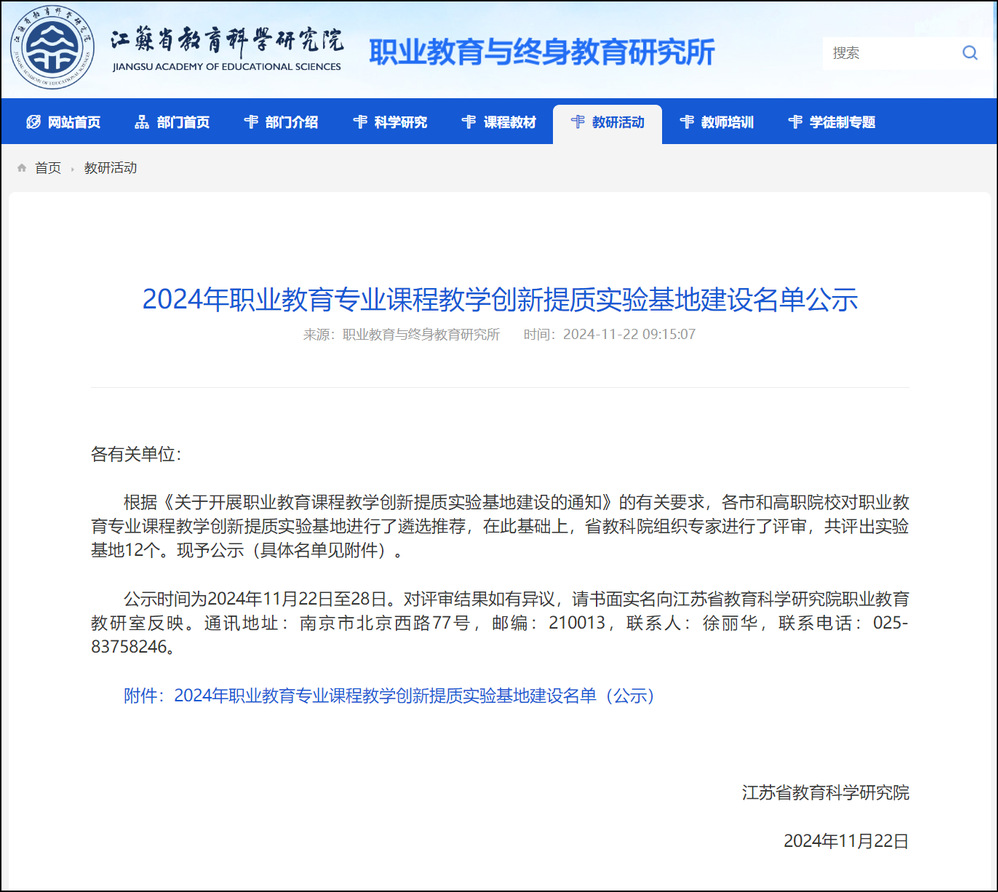Open the 教师培训 menu item
This screenshot has width=998, height=892.
tap(717, 122)
